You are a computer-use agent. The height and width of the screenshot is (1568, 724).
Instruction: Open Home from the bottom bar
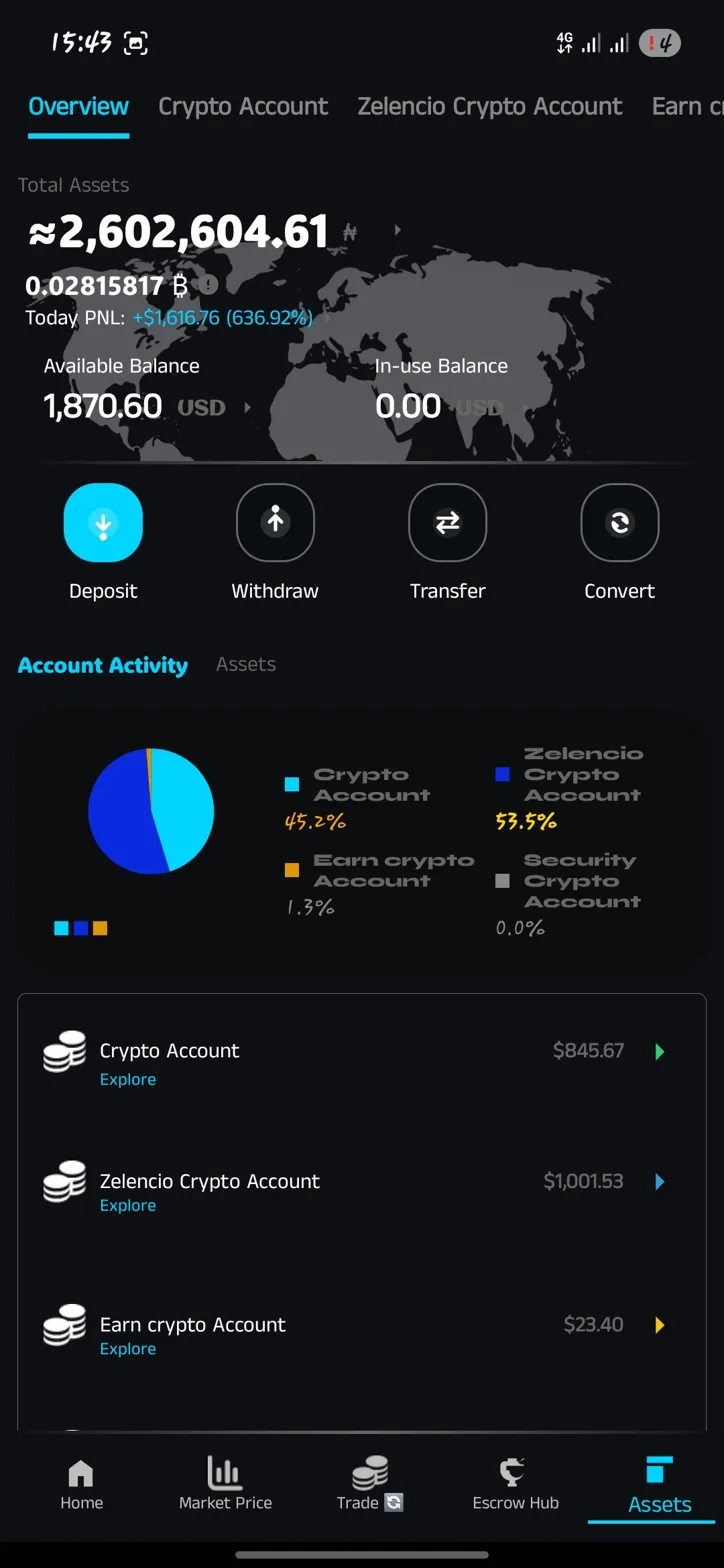point(81,1484)
